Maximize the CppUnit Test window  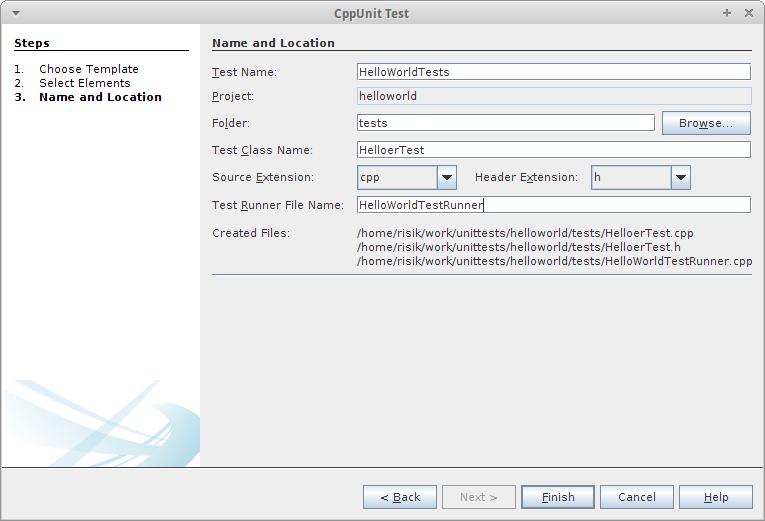click(726, 13)
